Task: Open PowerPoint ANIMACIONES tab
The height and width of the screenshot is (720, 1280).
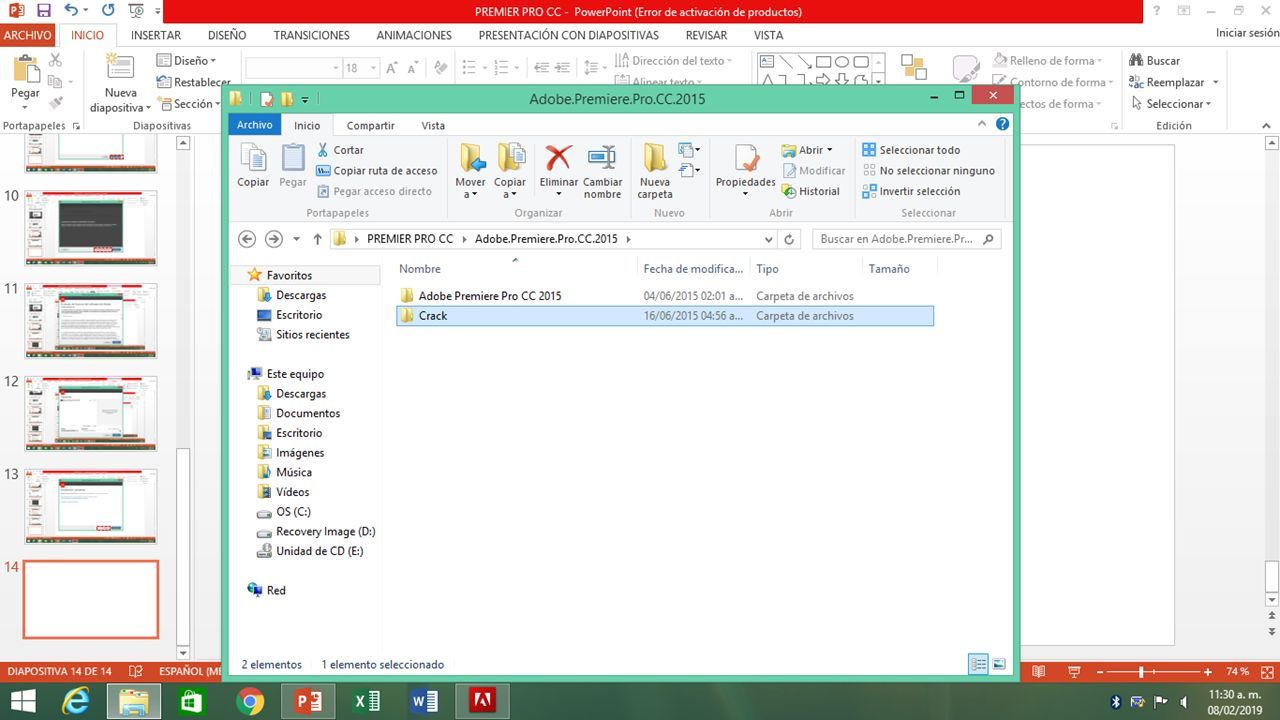Action: [x=414, y=35]
